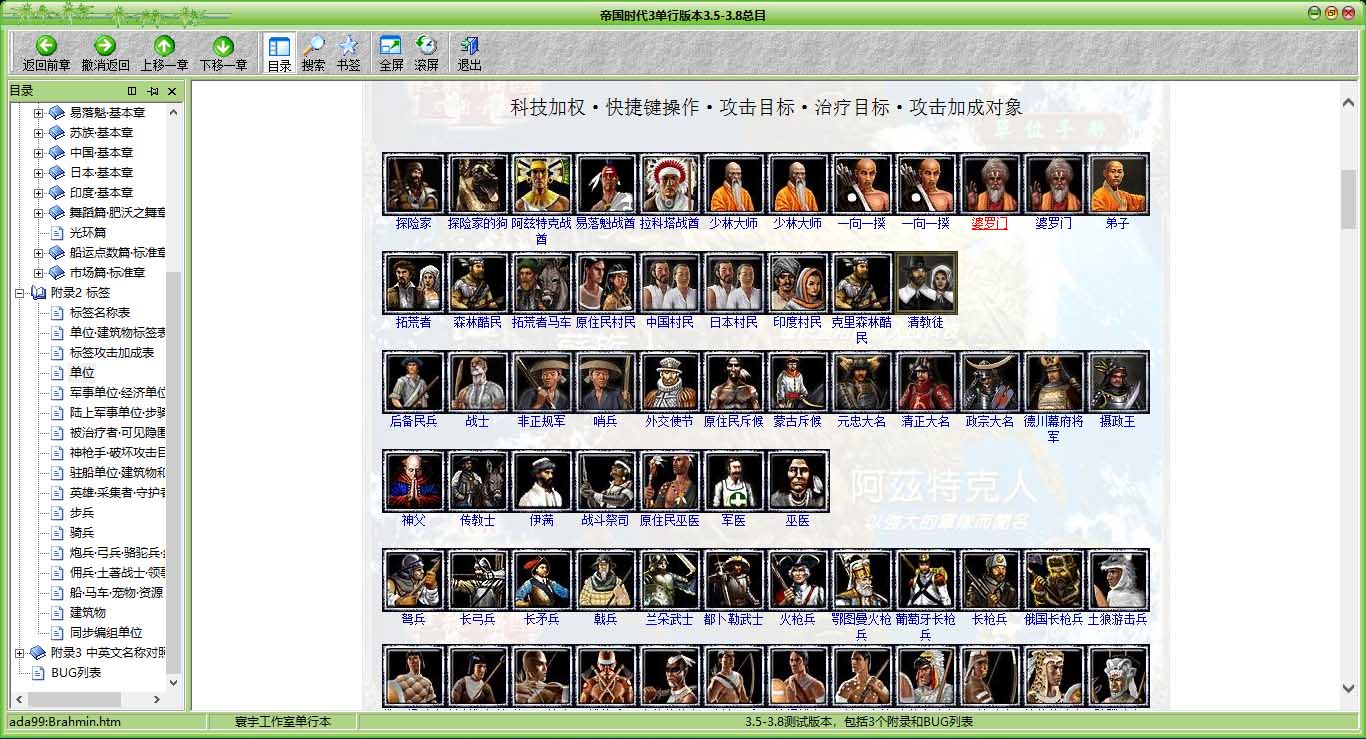Select 标签名称表 in the contents tree
Viewport: 1366px width, 739px height.
pos(100,312)
